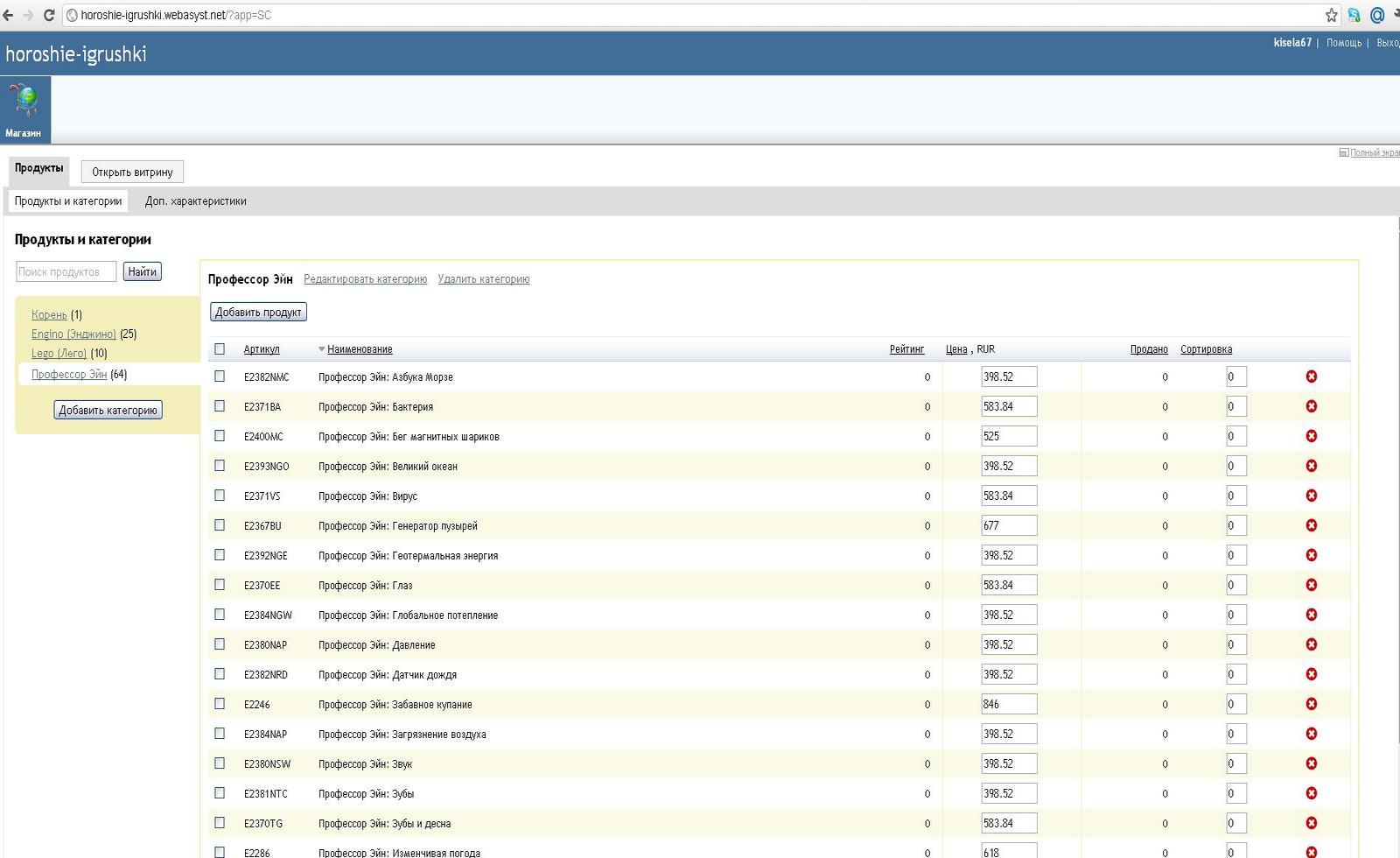Delete product Азбука Морзе with red X
Image resolution: width=1400 pixels, height=858 pixels.
click(1311, 376)
